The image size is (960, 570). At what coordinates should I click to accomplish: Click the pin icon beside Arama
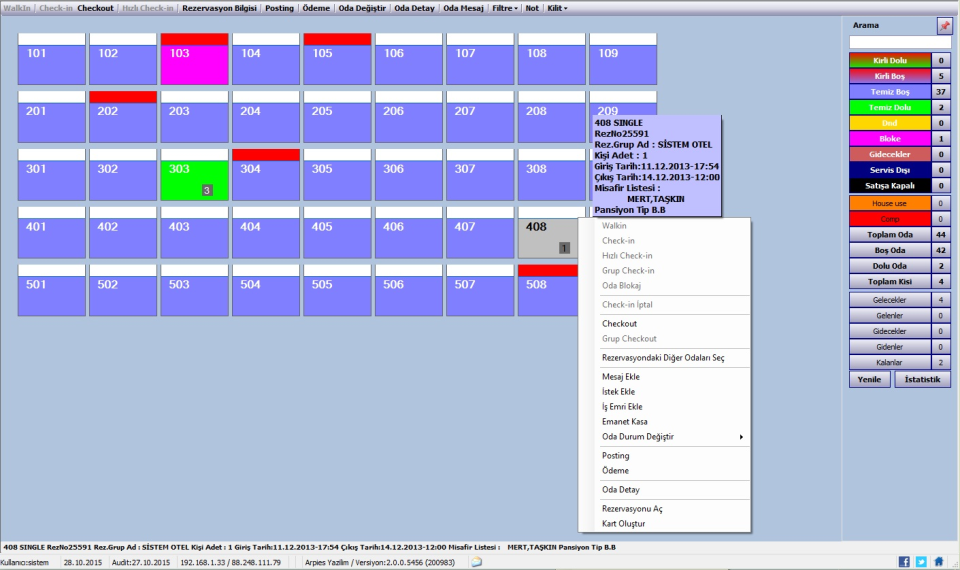click(944, 26)
